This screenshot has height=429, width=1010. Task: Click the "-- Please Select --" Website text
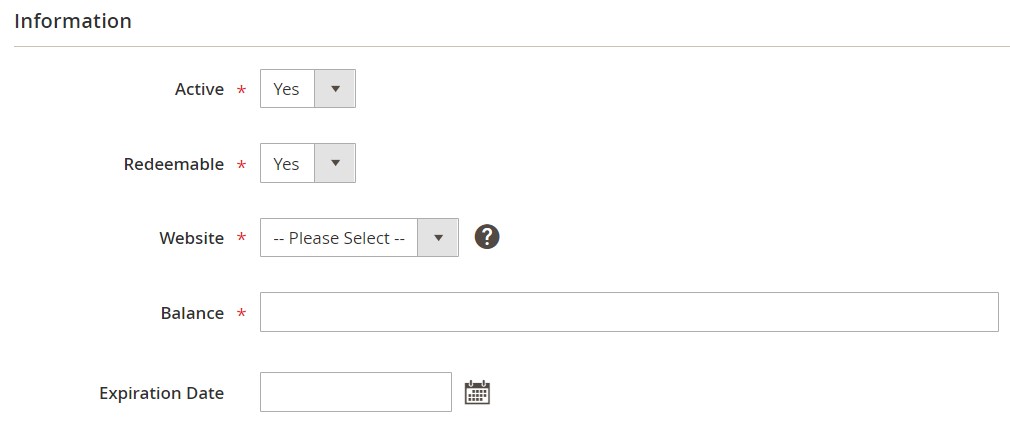tap(338, 238)
